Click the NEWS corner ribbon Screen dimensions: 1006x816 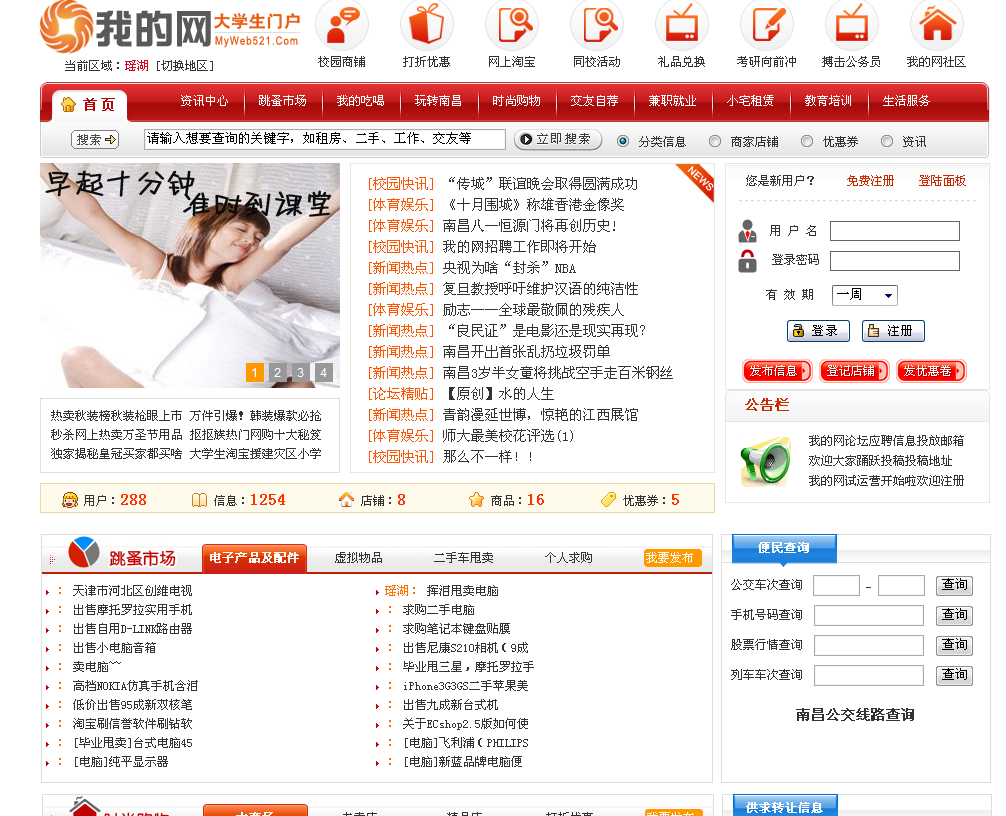(x=697, y=182)
